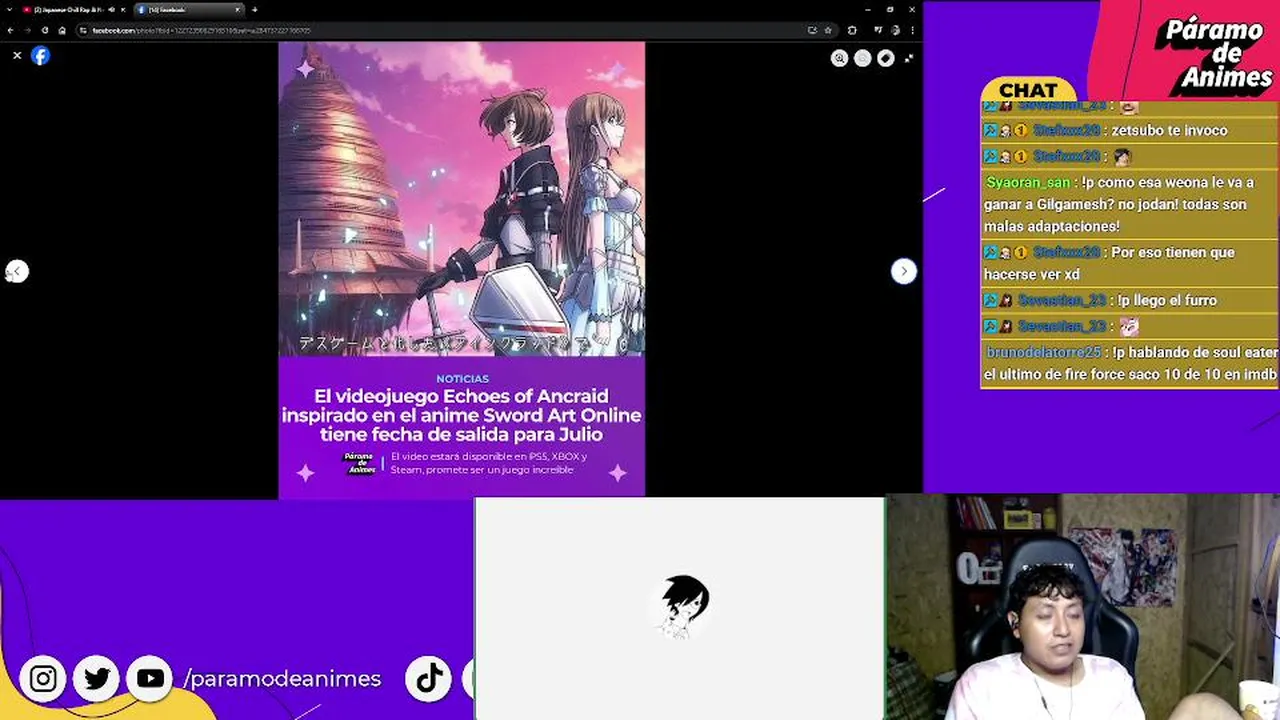The height and width of the screenshot is (720, 1280).
Task: Open a new browser tab
Action: coord(255,10)
